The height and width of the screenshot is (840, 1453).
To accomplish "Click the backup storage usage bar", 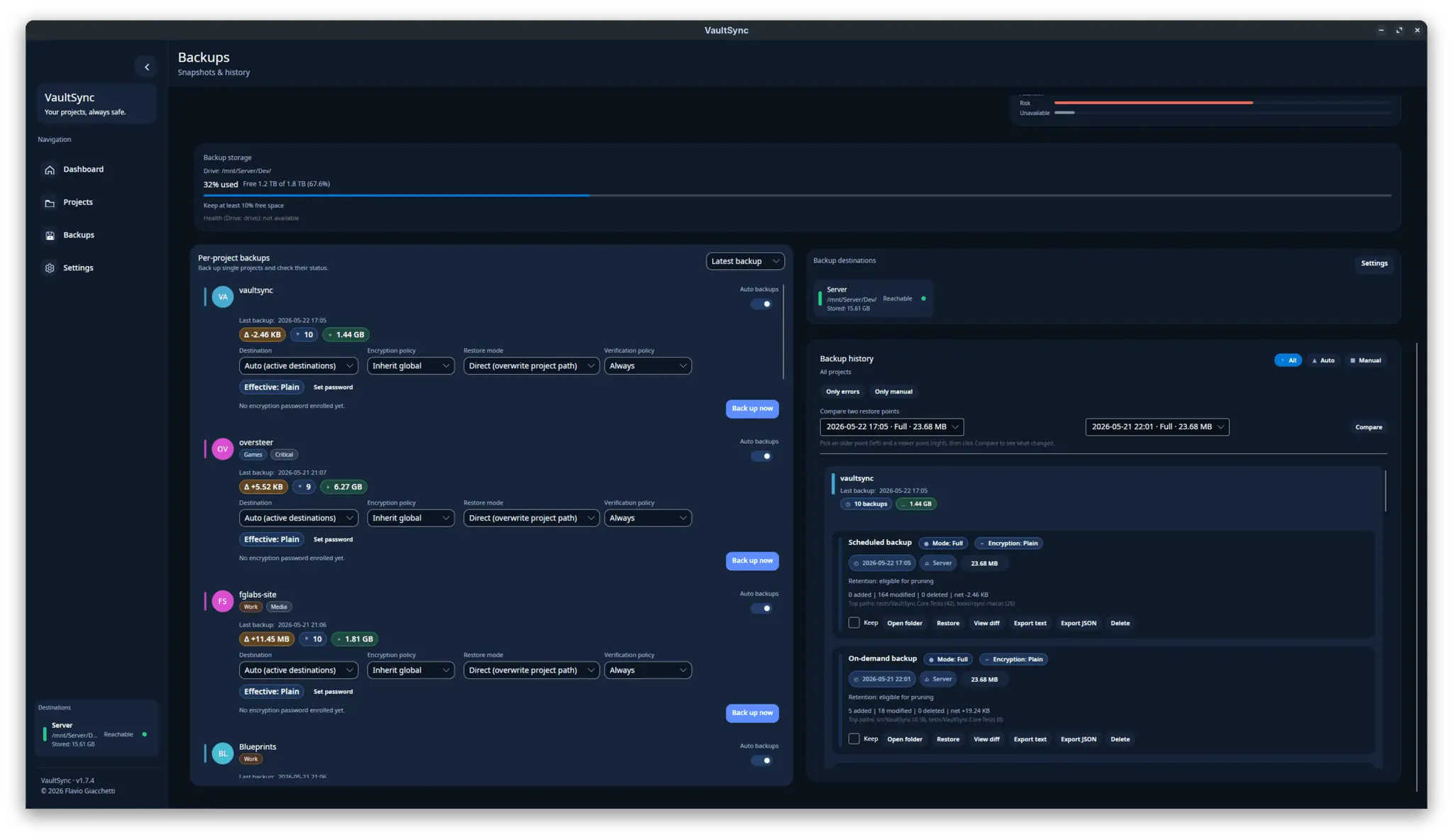I will 797,196.
